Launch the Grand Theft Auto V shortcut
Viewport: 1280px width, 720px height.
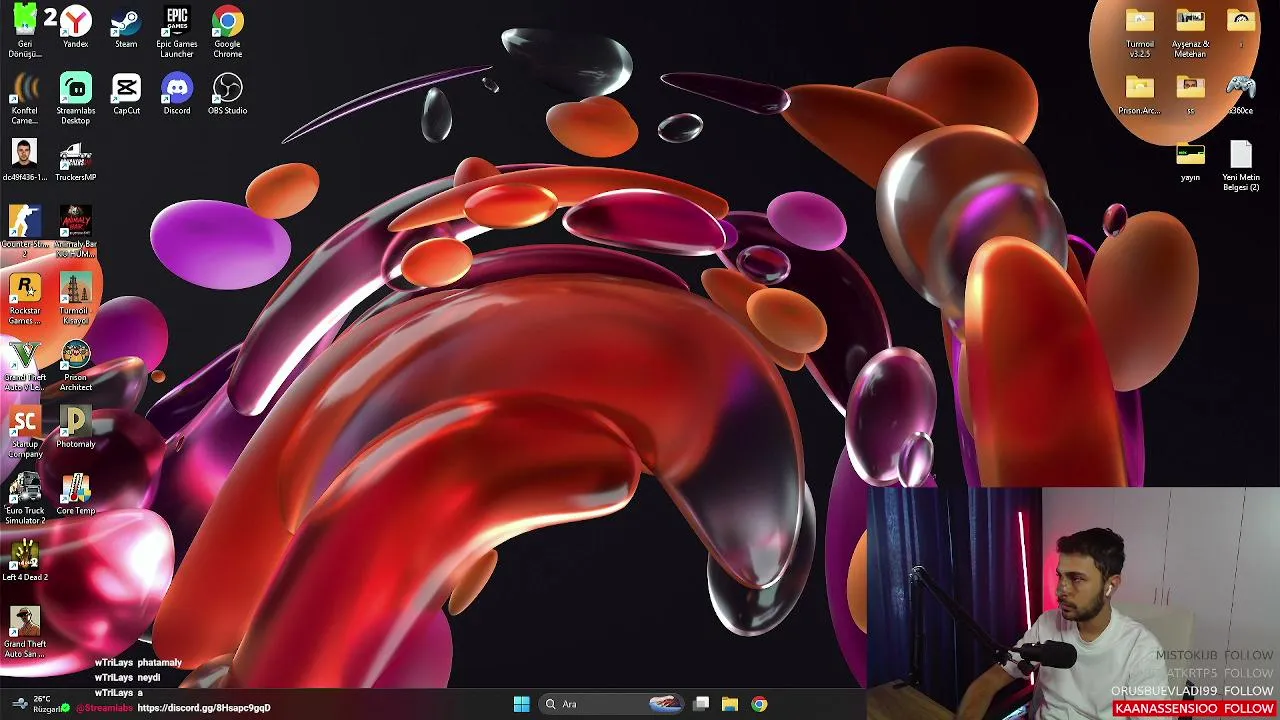click(25, 365)
